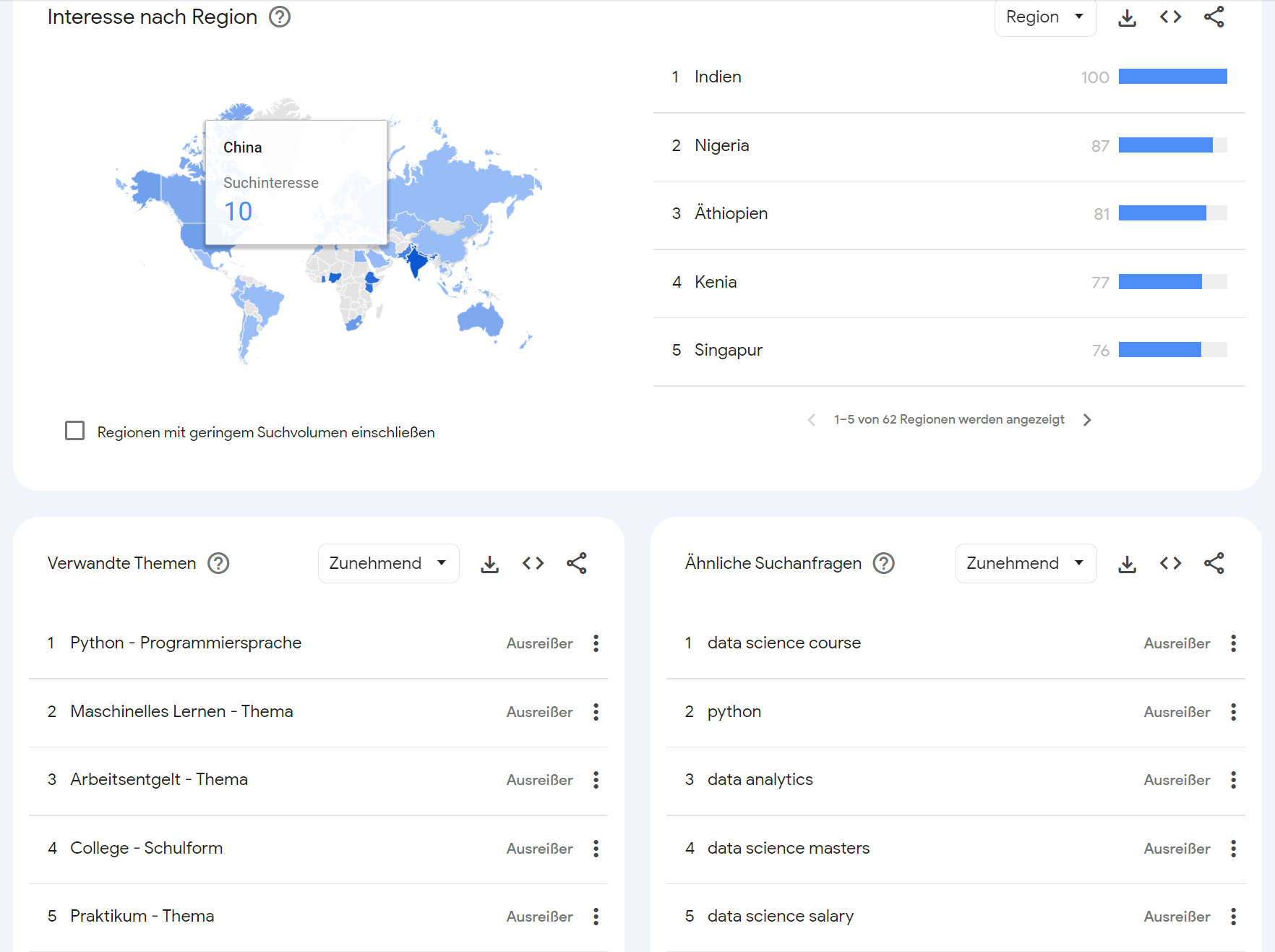Go to next page of regions
Viewport: 1275px width, 952px height.
coord(1087,420)
